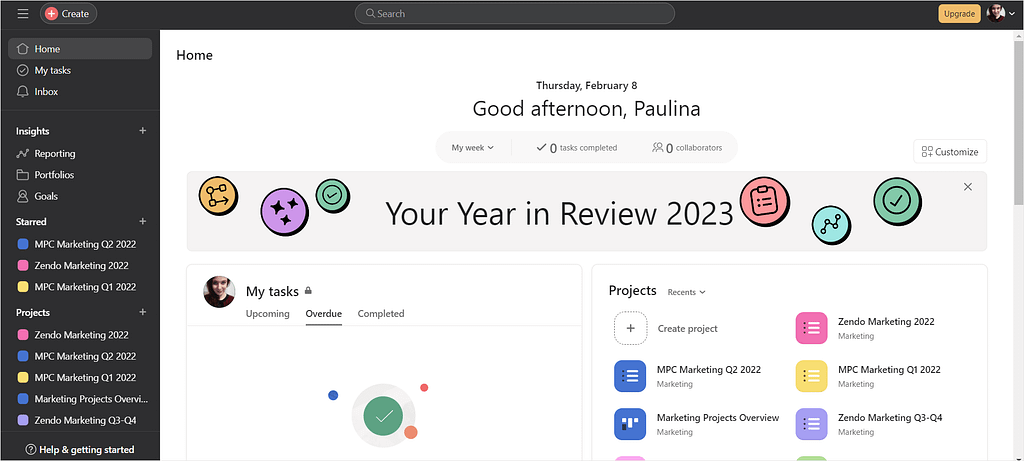Open Help & getting started

pyautogui.click(x=80, y=450)
